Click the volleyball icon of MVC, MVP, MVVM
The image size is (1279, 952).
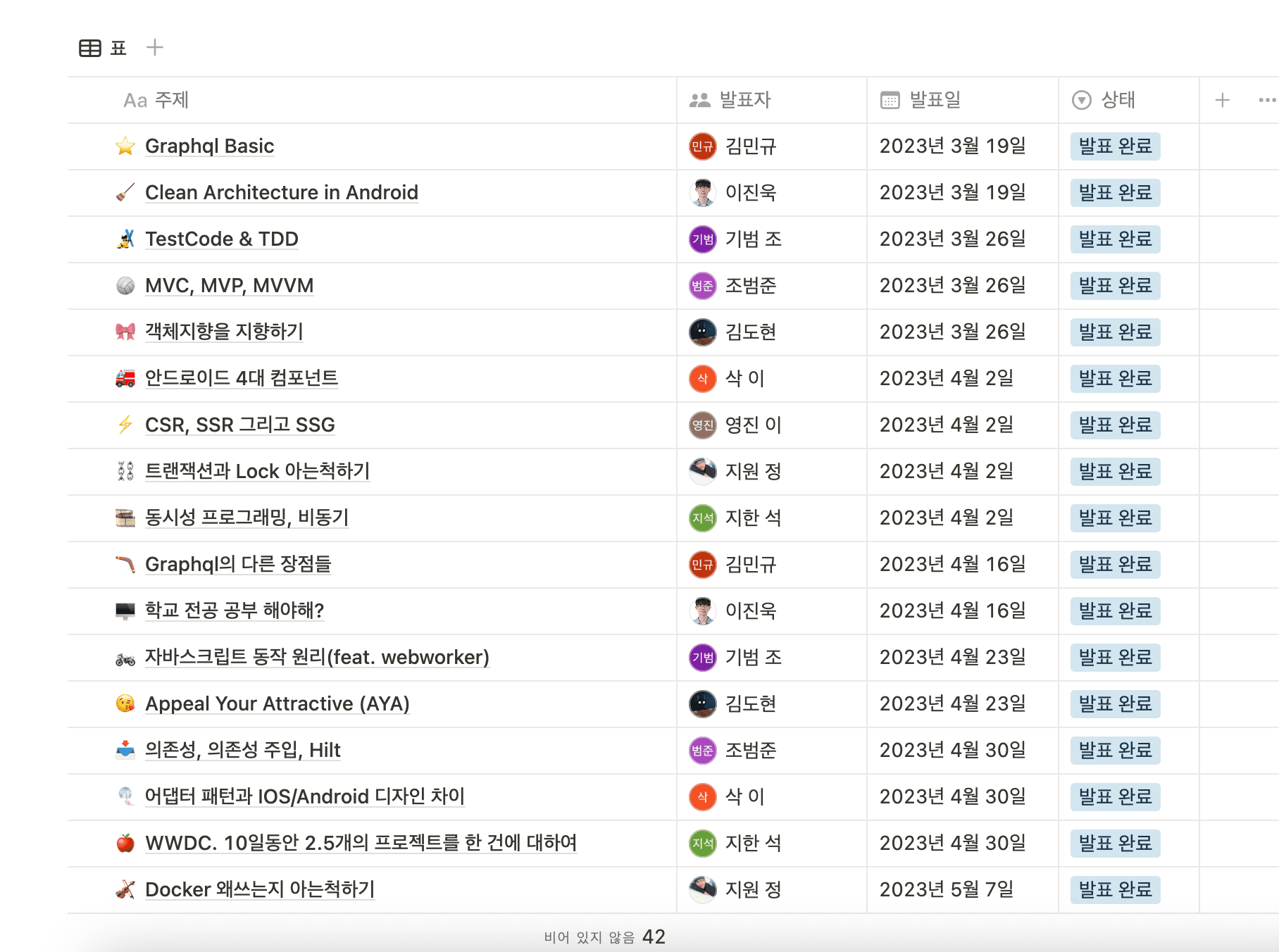click(125, 285)
